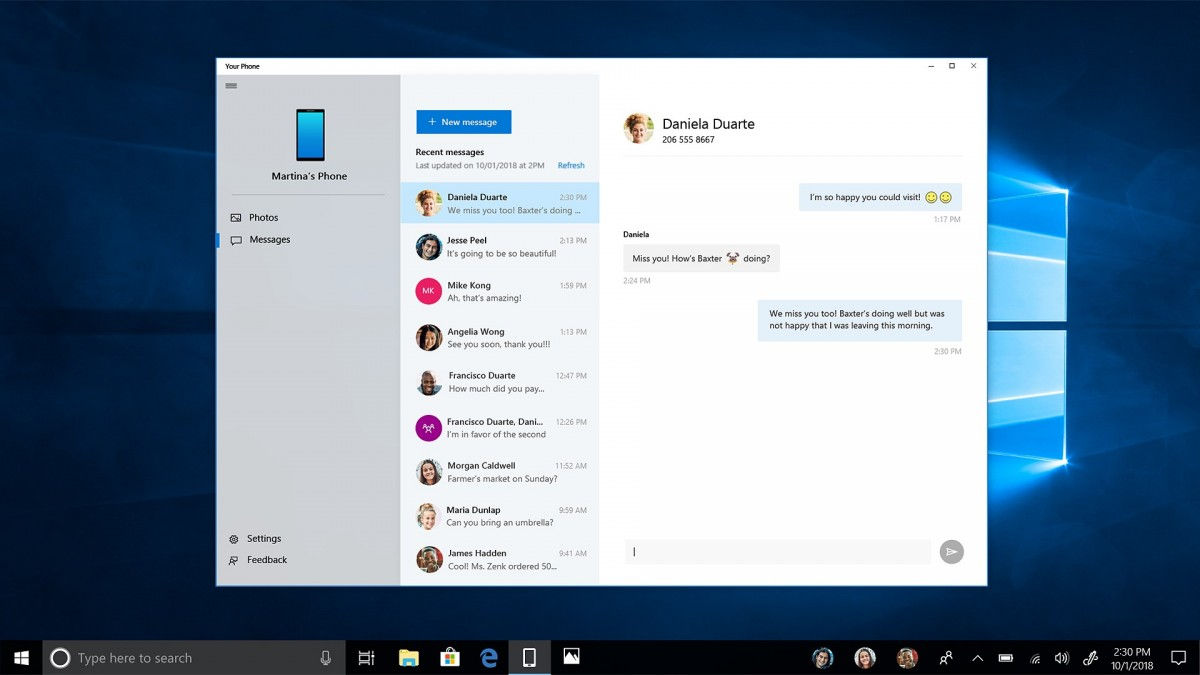The width and height of the screenshot is (1200, 675).
Task: Click the New message button
Action: pos(463,121)
